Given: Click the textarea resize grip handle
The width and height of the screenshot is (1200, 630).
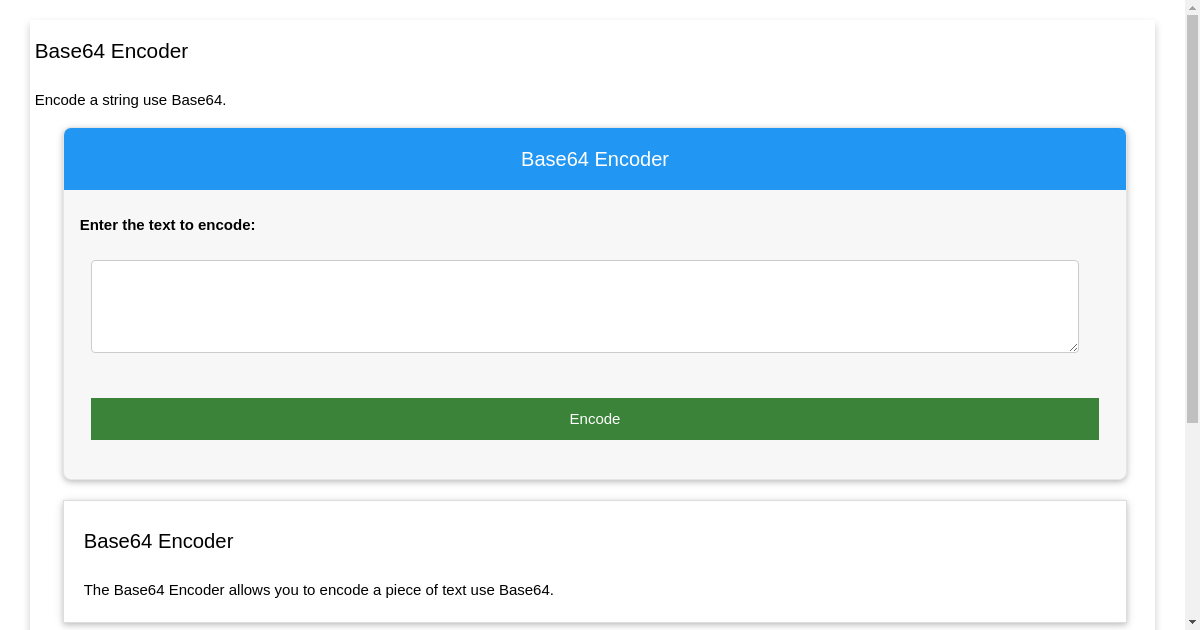Looking at the screenshot, I should pos(1074,347).
